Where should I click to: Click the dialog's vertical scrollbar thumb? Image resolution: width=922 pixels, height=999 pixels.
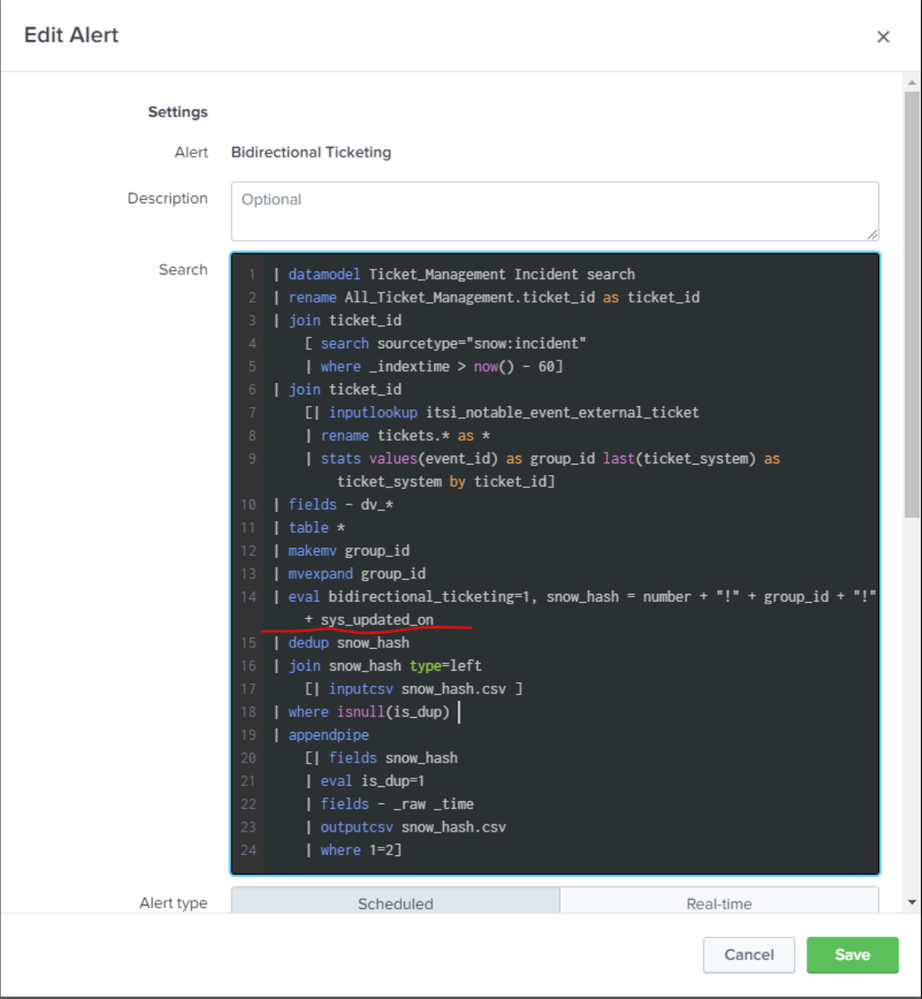pos(912,305)
